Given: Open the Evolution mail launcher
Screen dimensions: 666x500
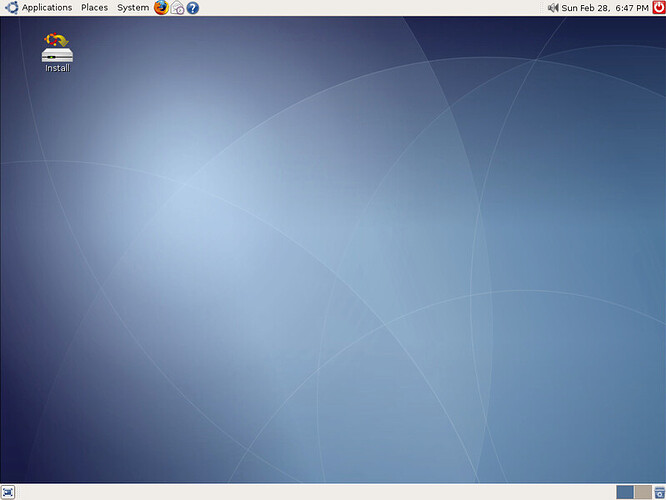Looking at the screenshot, I should (177, 8).
